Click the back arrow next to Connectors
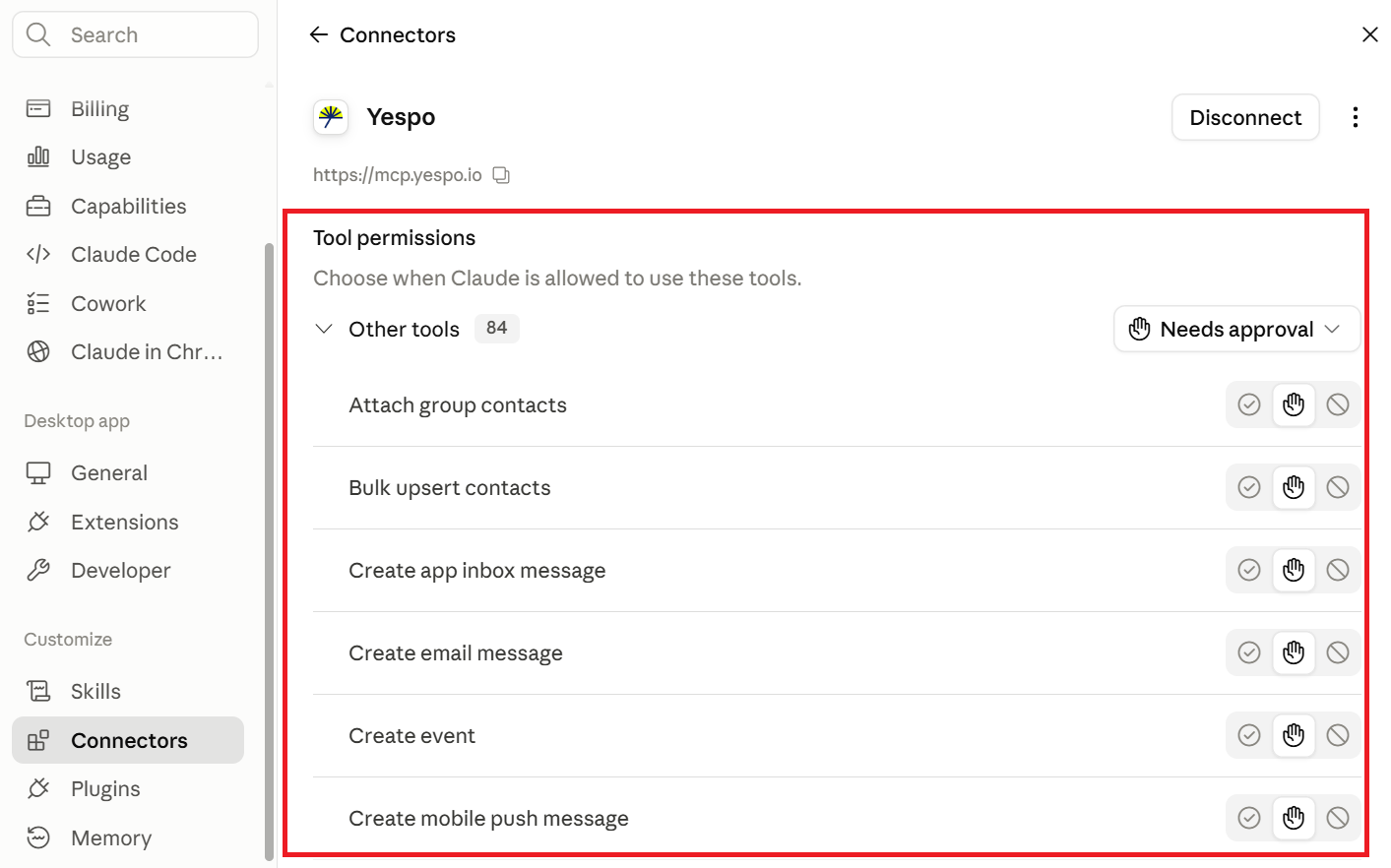 318,35
